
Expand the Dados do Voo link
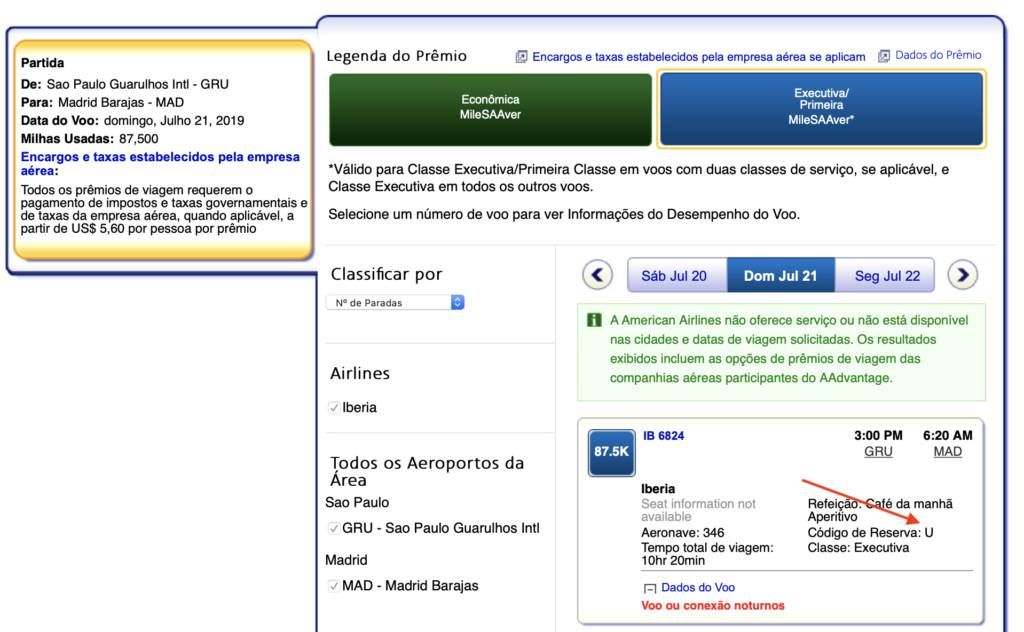698,588
